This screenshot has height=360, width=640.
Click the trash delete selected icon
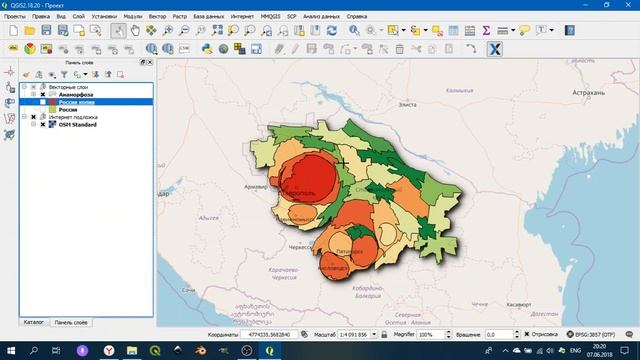400,49
